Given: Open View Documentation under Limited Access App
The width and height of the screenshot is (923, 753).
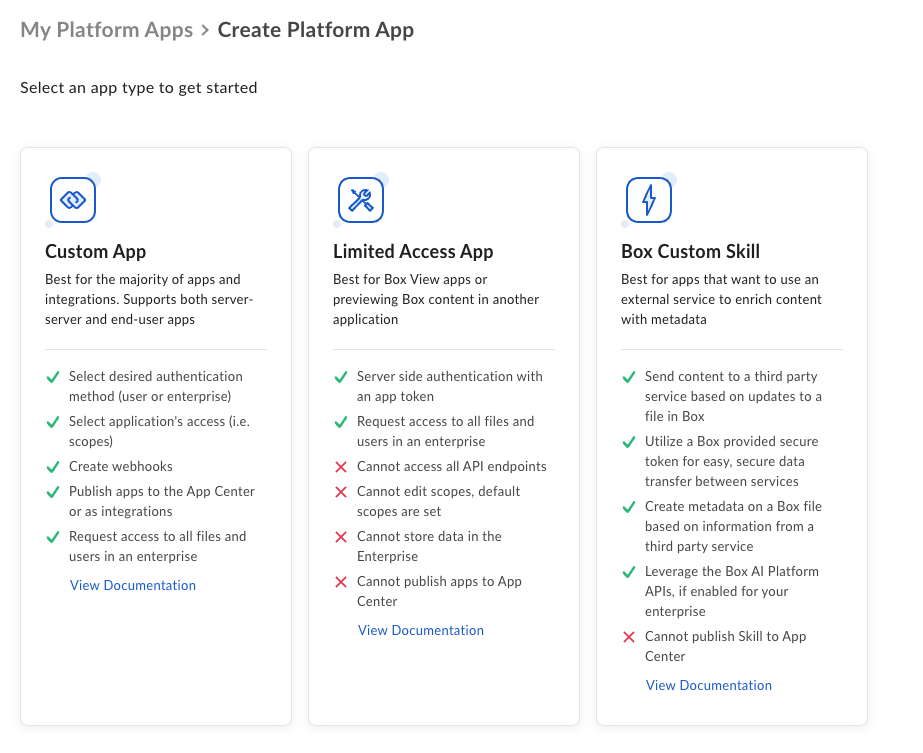Looking at the screenshot, I should pyautogui.click(x=421, y=630).
